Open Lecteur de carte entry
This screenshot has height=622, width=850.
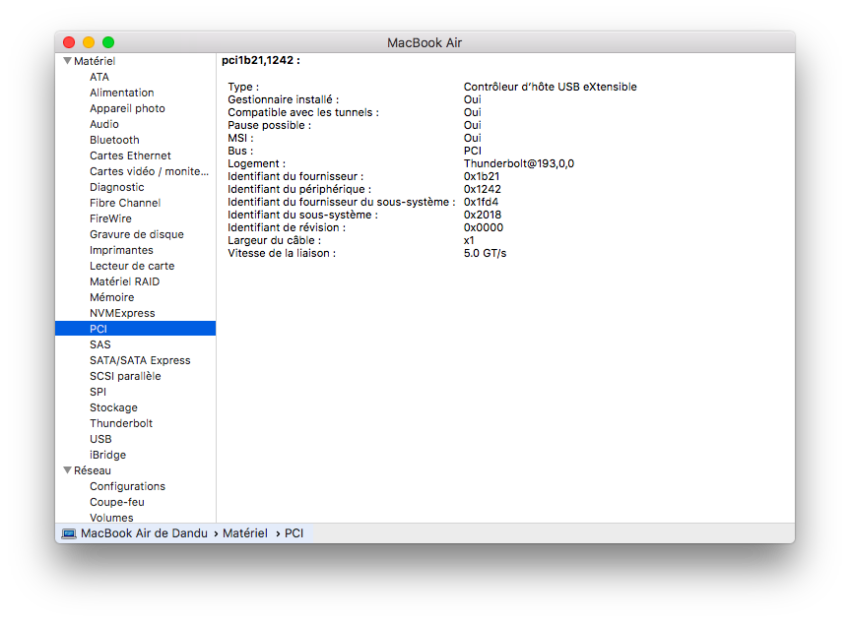132,266
